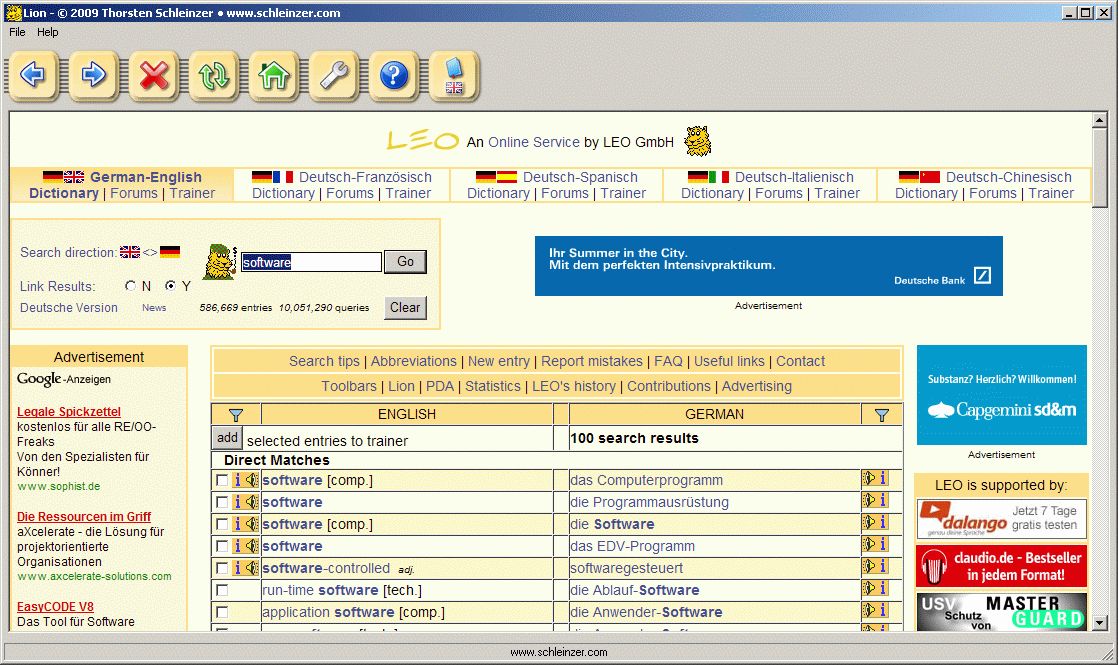Select the Y radio button for Link Results
The image size is (1118, 665).
(172, 285)
